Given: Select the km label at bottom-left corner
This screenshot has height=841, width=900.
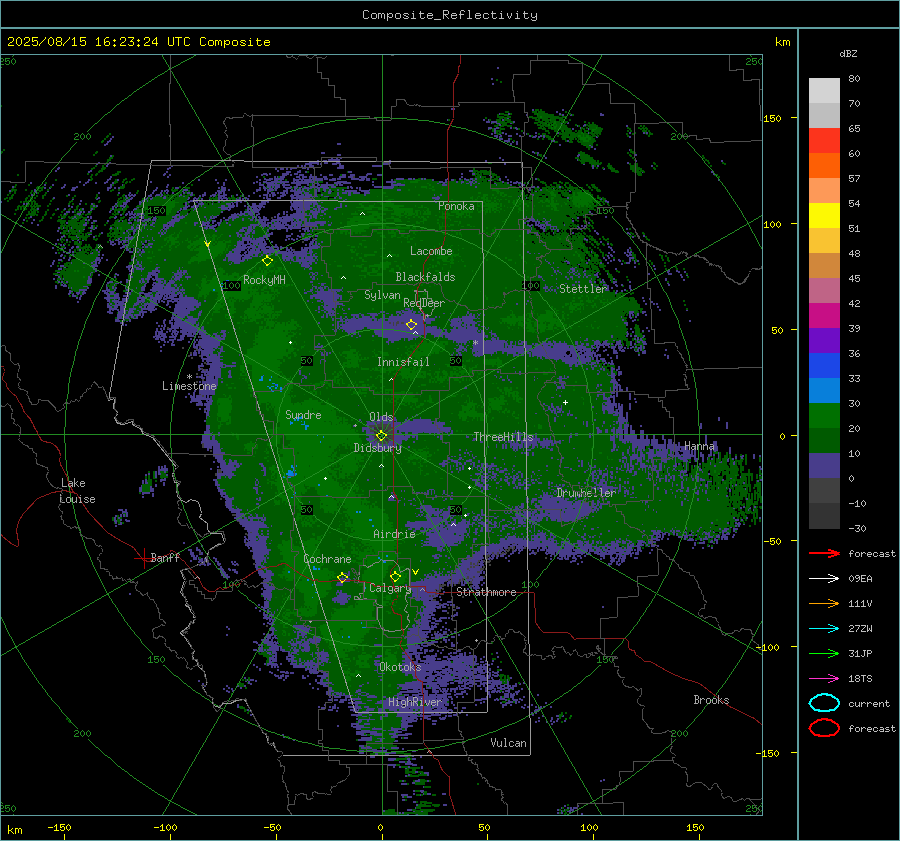Looking at the screenshot, I should (15, 830).
